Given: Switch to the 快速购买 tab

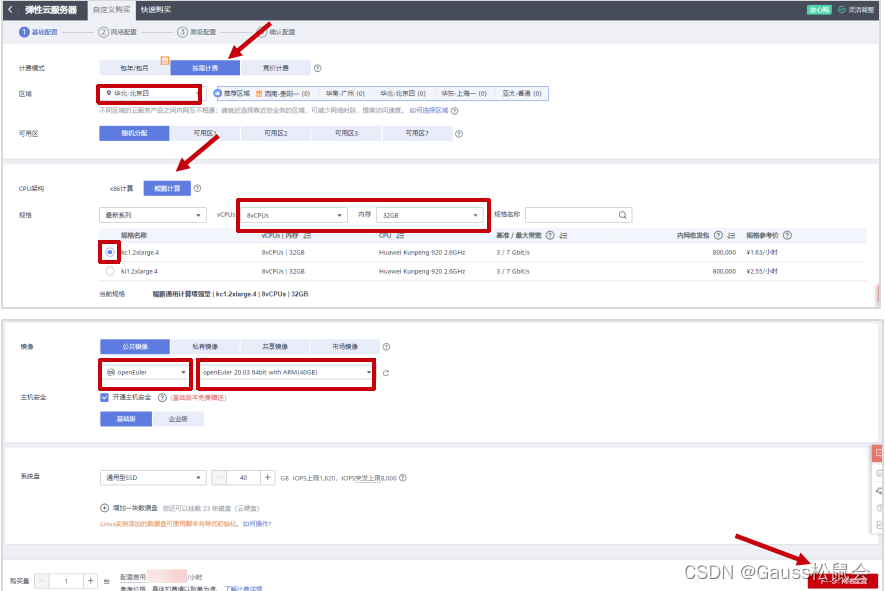Looking at the screenshot, I should (155, 10).
